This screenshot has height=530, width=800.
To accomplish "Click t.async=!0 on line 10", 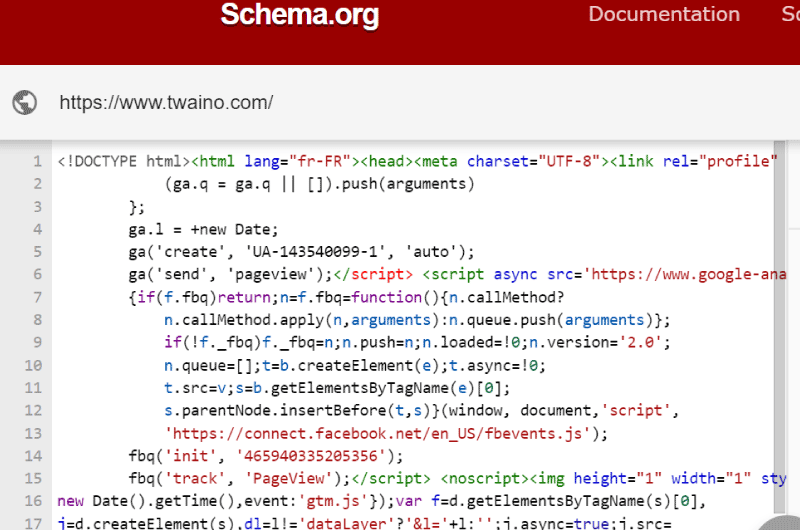I will click(492, 365).
